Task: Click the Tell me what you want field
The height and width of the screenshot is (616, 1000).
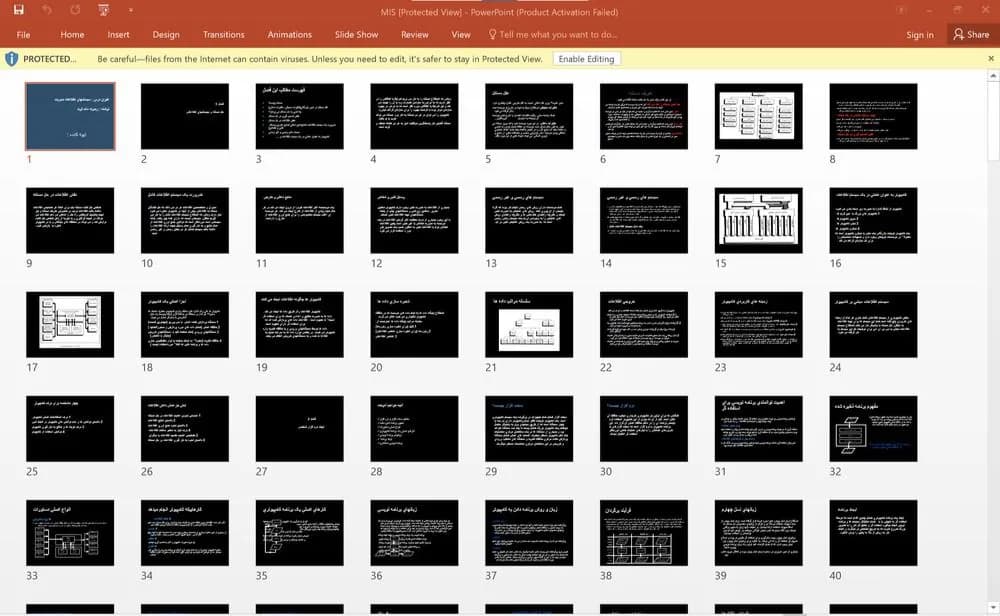Action: tap(557, 34)
